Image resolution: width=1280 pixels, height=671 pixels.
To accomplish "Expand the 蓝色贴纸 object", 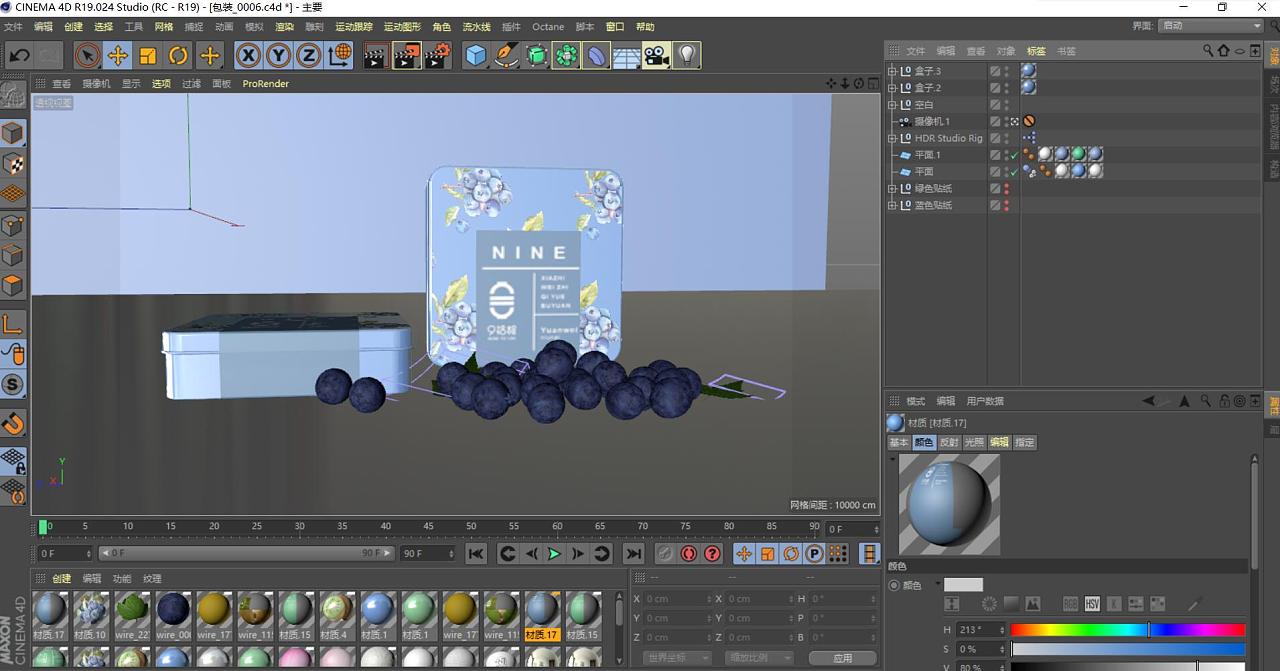I will click(892, 205).
